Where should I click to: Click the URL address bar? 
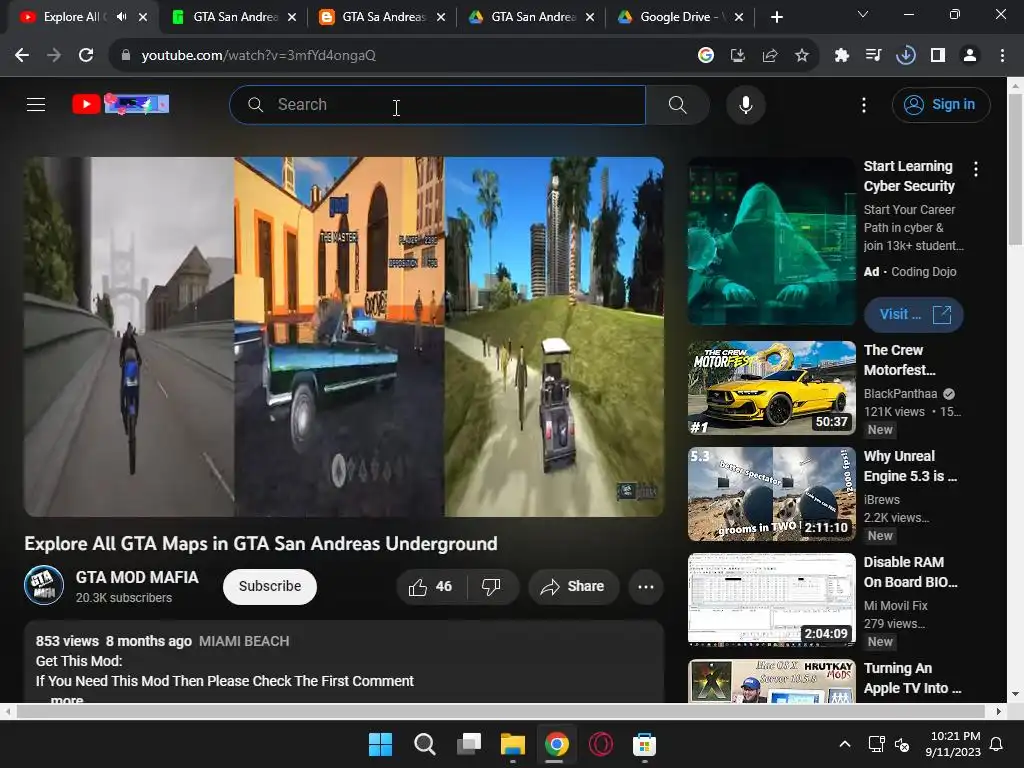coord(405,56)
